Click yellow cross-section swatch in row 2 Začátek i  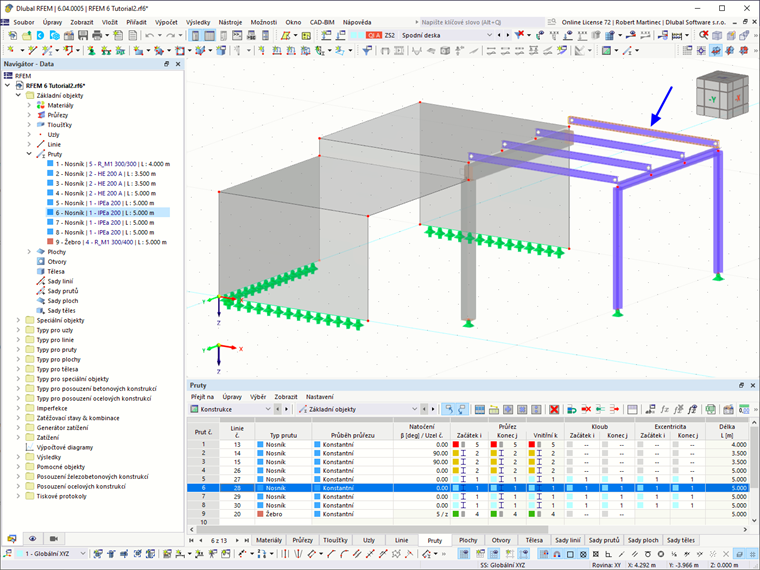coord(456,453)
